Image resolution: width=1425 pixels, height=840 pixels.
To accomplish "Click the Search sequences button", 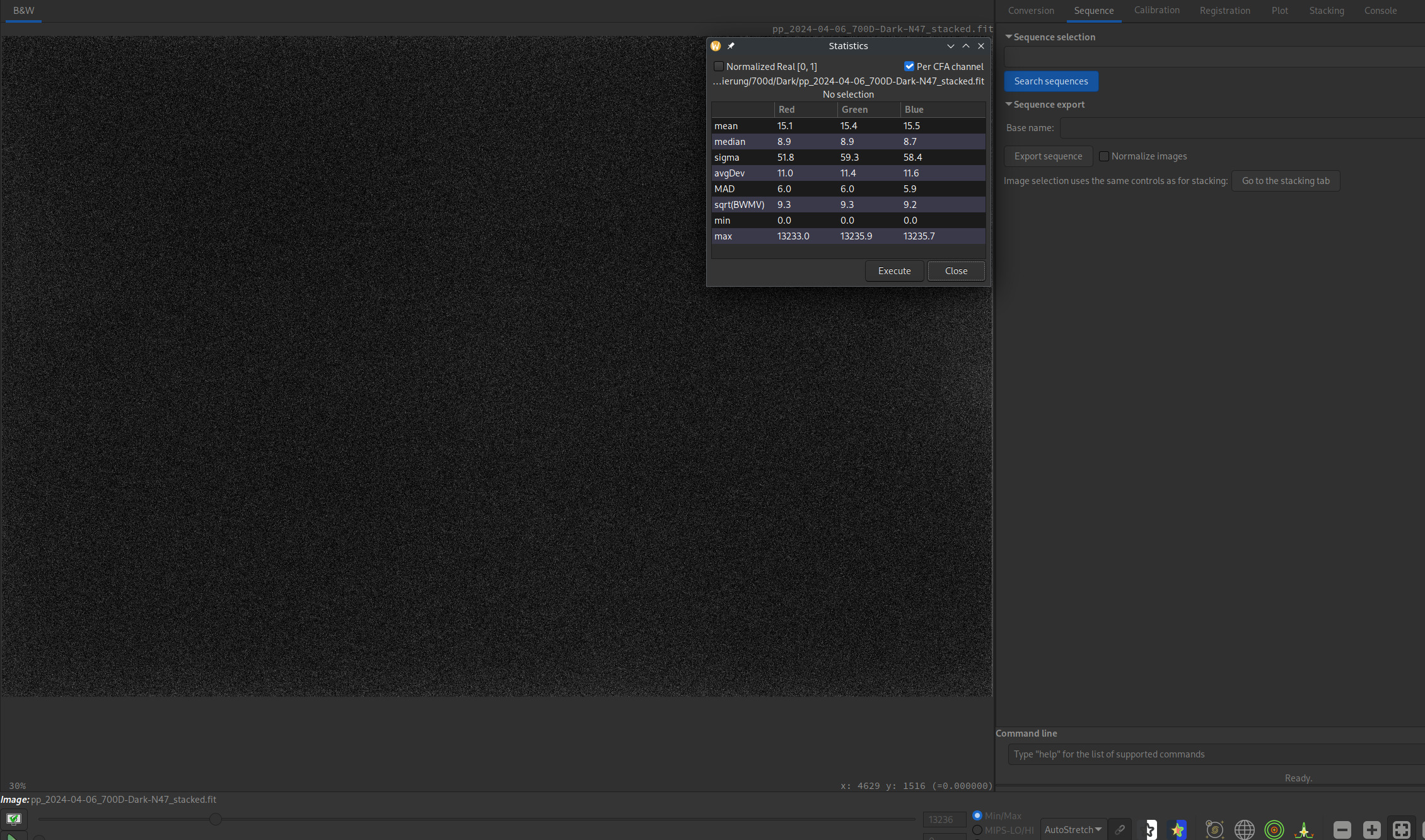I will coord(1051,81).
